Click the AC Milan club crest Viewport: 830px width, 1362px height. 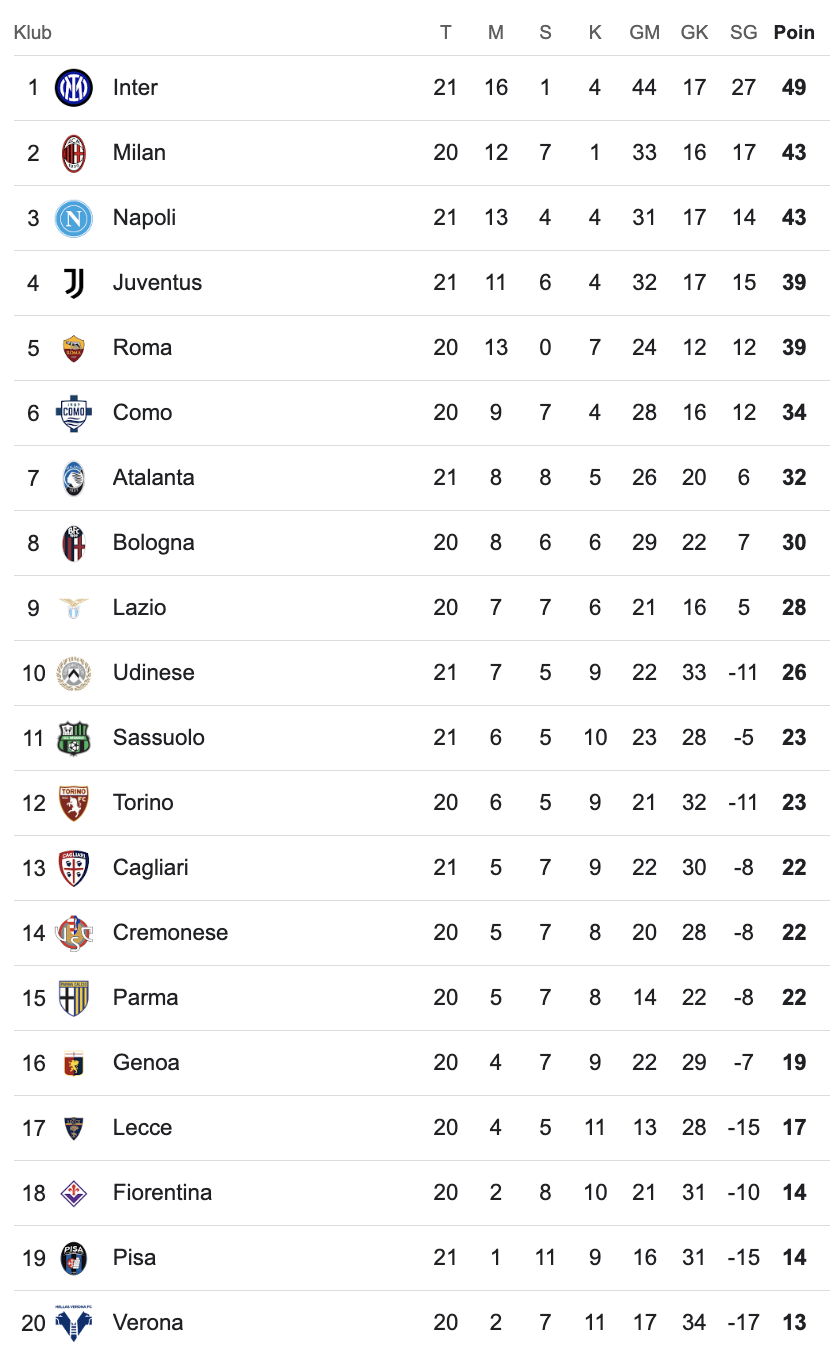click(x=74, y=153)
